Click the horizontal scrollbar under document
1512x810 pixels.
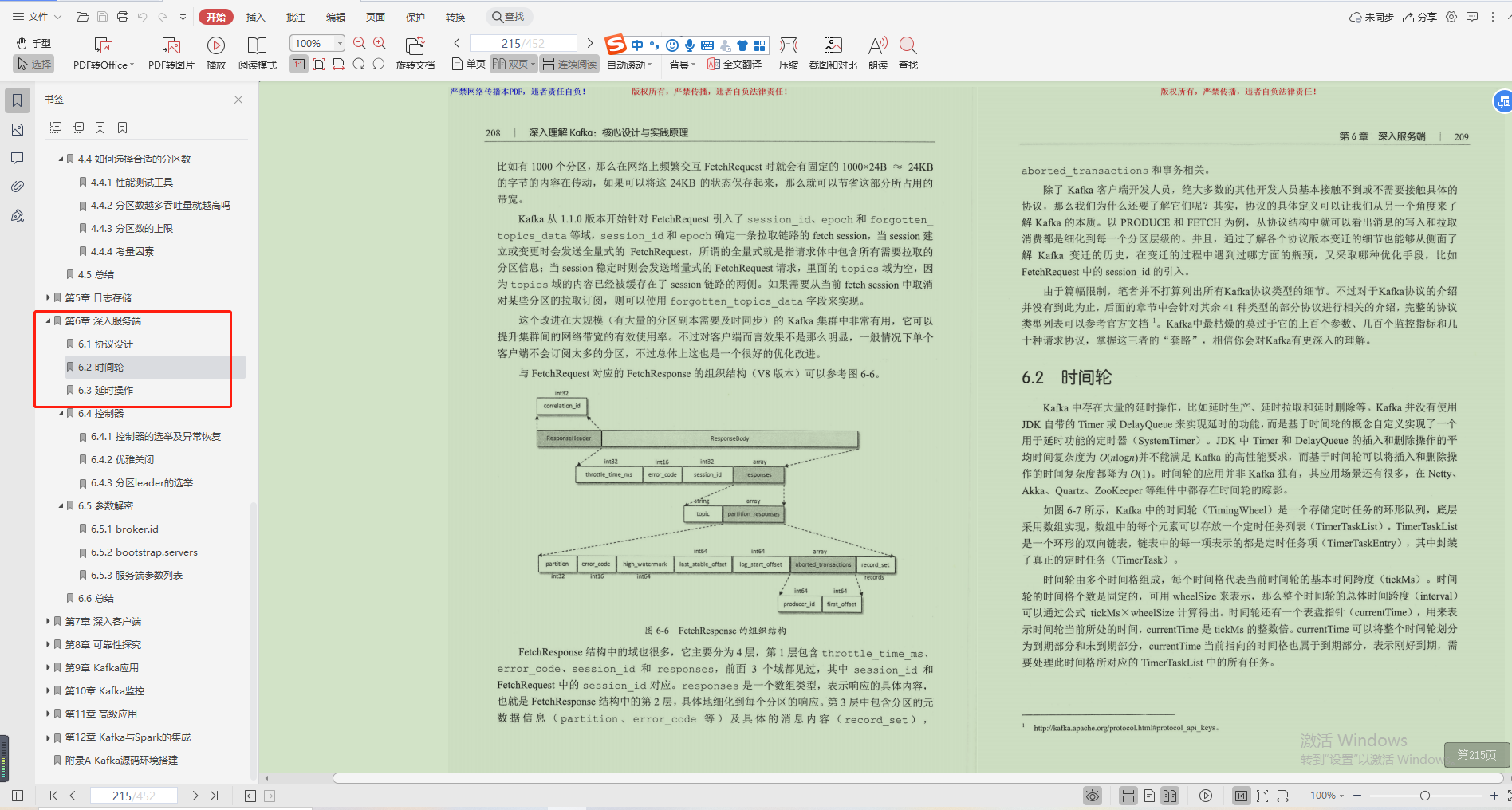tap(917, 778)
